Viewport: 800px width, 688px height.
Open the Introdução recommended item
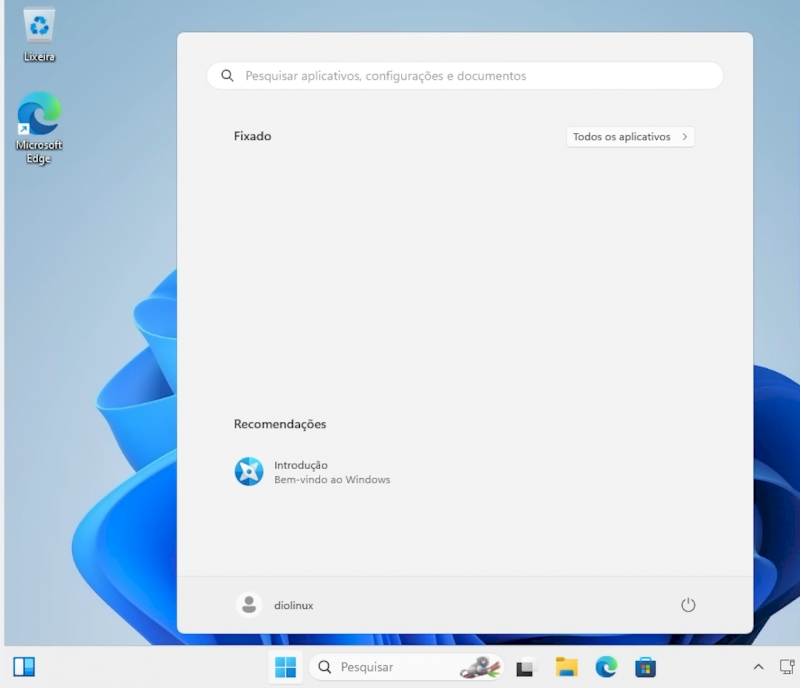point(312,472)
